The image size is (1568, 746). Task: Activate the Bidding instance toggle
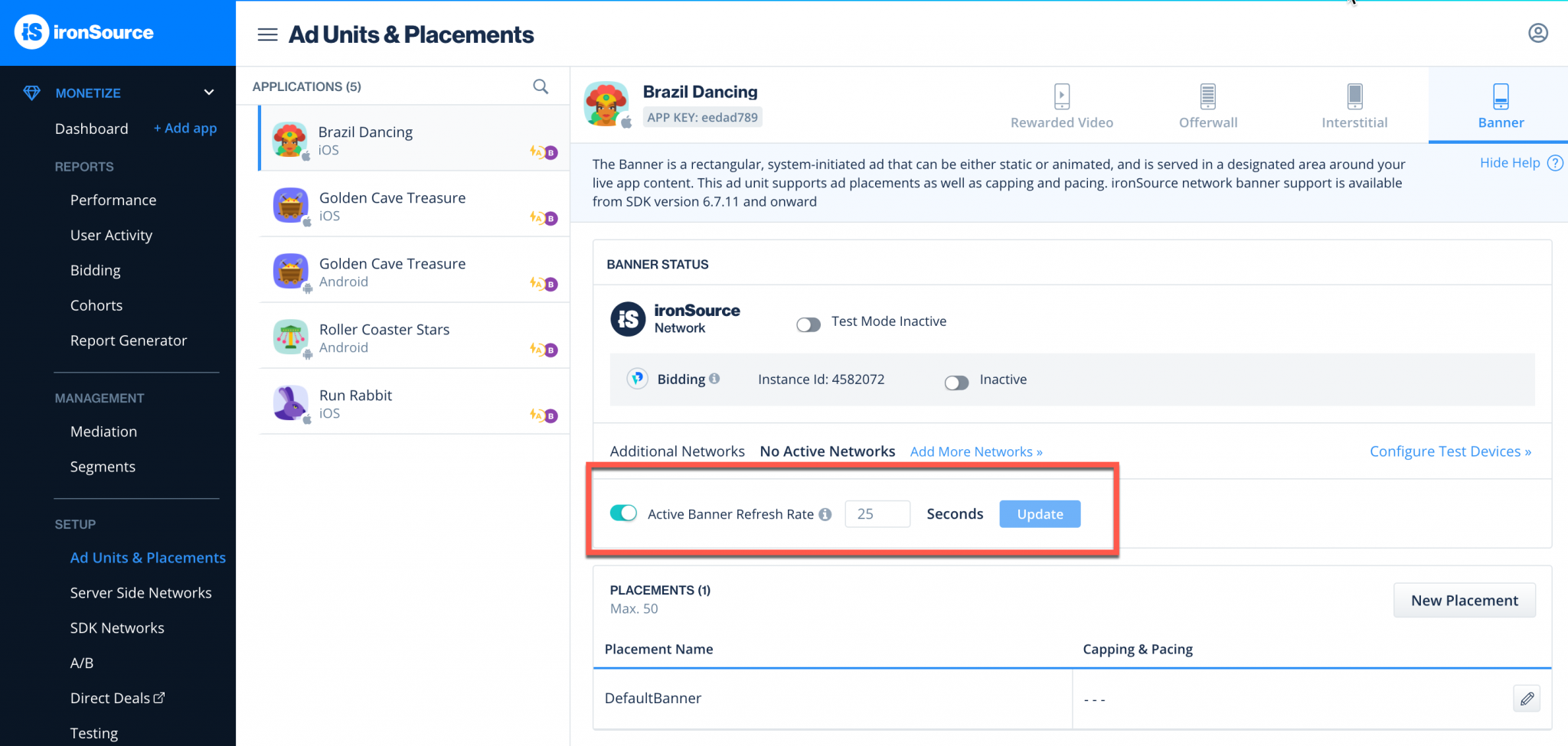pyautogui.click(x=956, y=382)
